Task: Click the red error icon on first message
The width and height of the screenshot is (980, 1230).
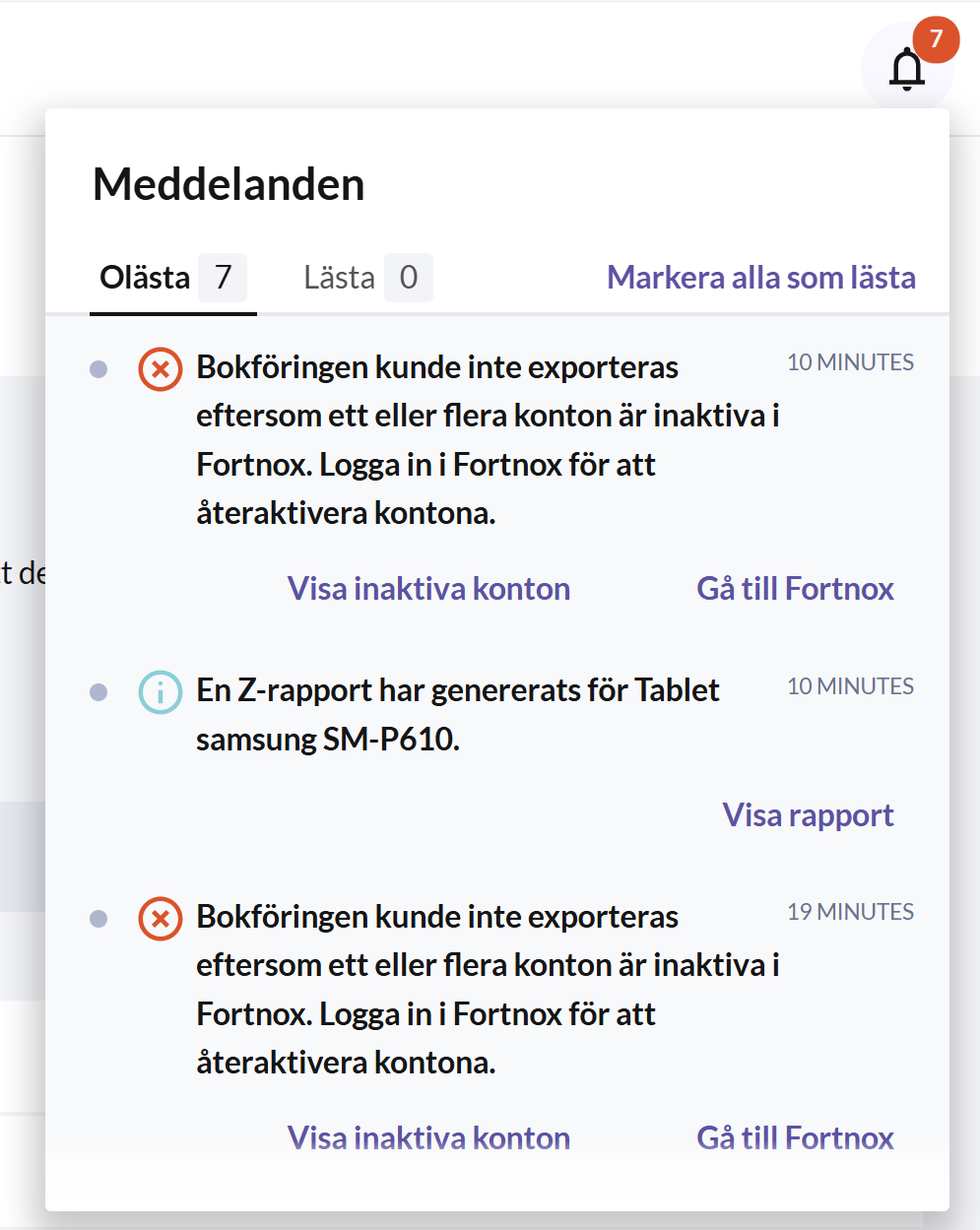Action: point(160,369)
